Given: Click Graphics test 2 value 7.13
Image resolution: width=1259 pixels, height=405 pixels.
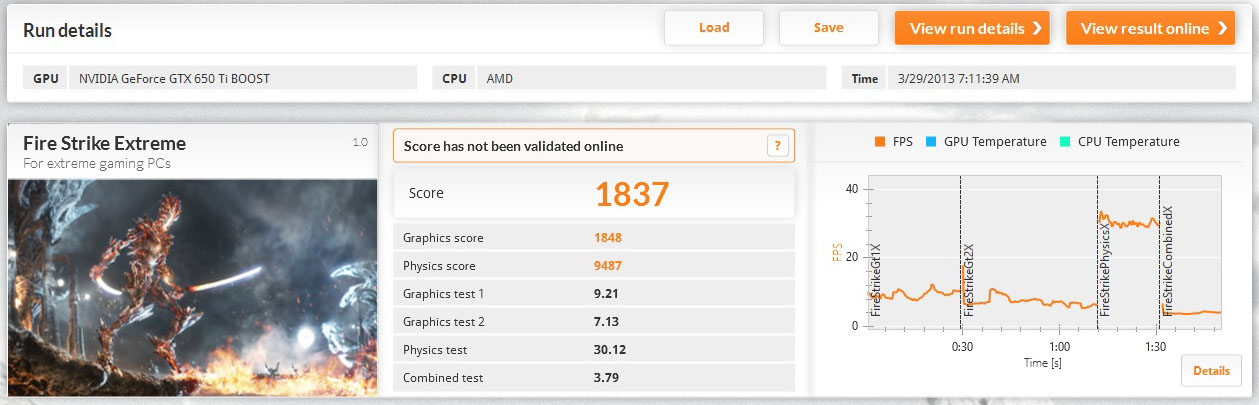Looking at the screenshot, I should click(x=607, y=322).
